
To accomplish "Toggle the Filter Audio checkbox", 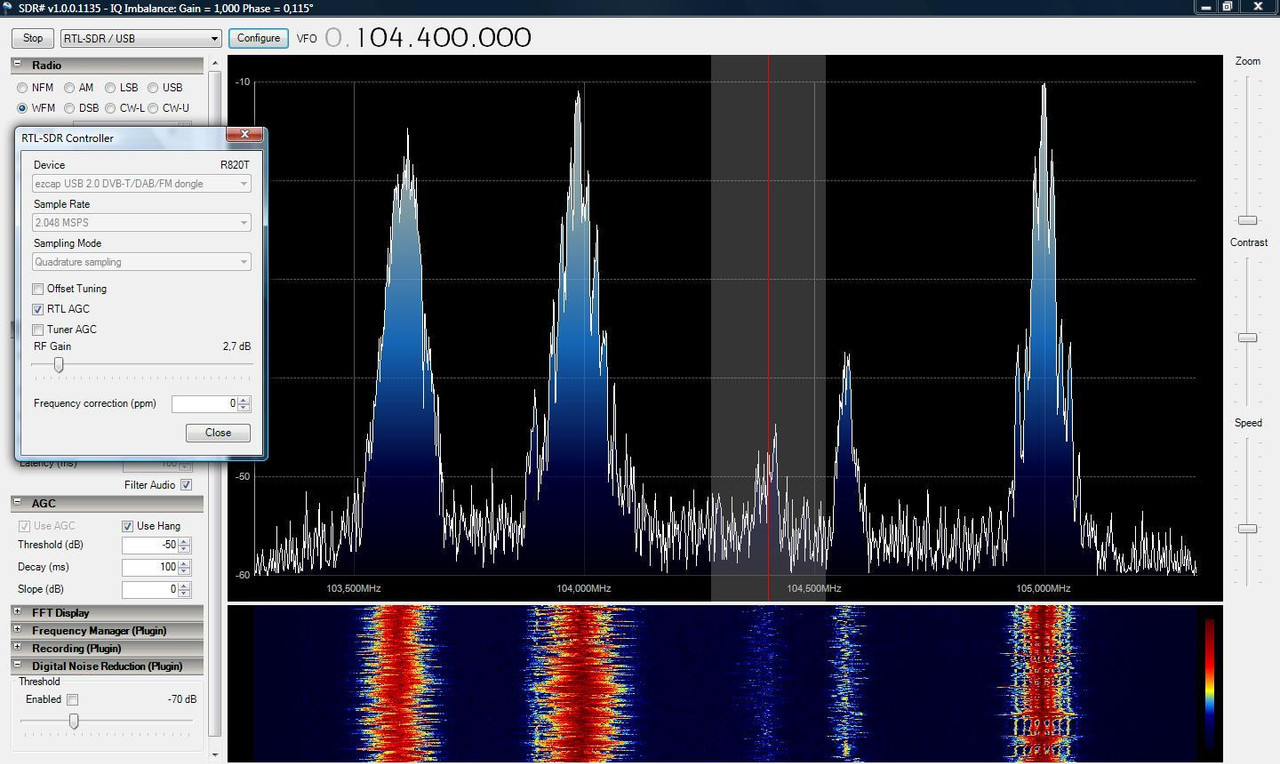I will click(x=186, y=485).
